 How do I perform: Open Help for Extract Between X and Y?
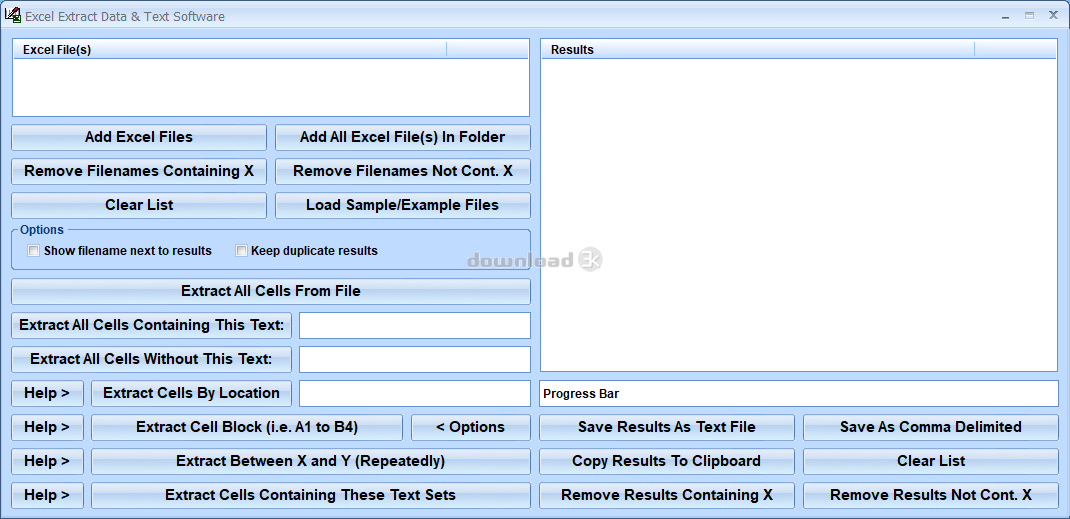[47, 461]
